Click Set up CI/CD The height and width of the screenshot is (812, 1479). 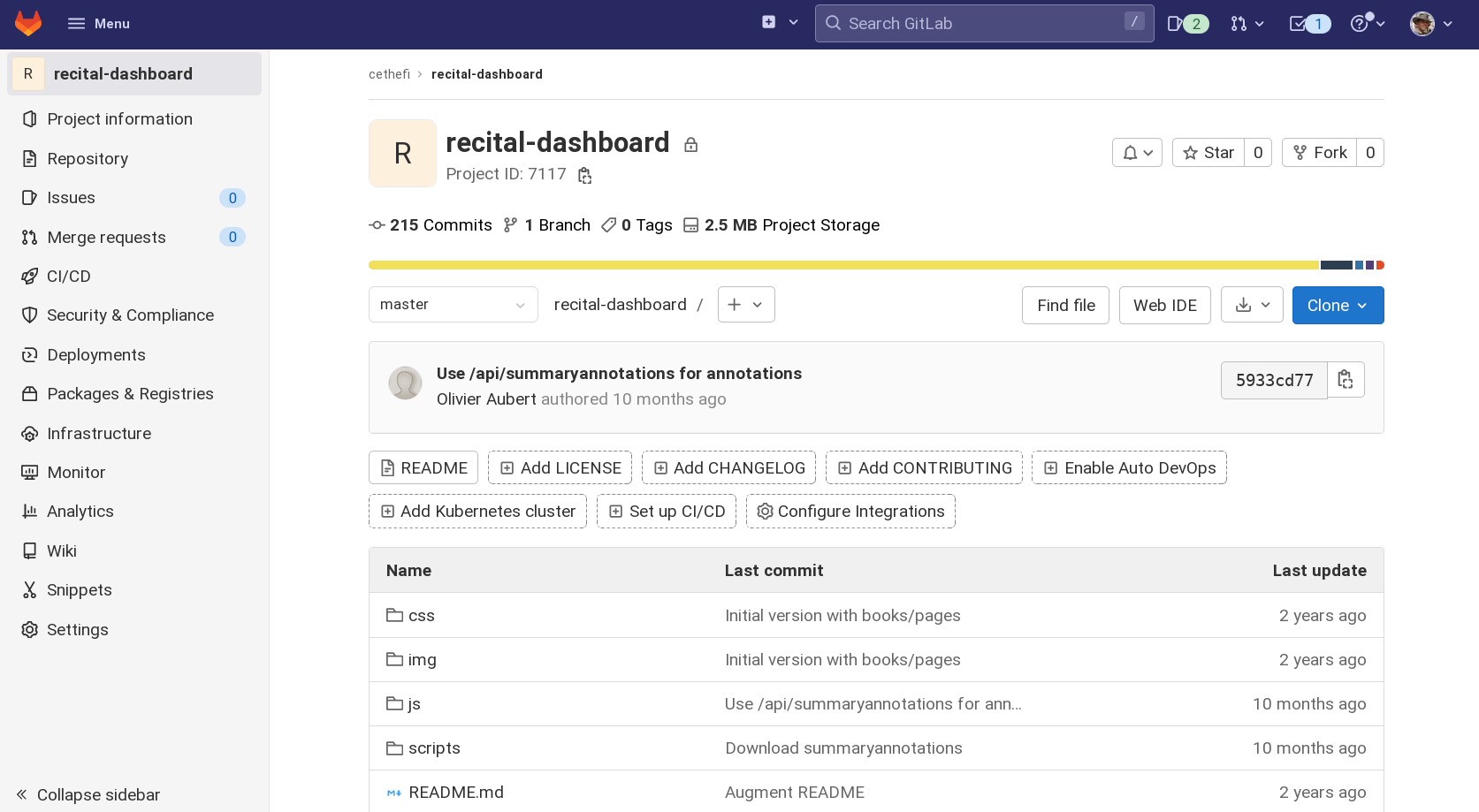click(x=667, y=512)
